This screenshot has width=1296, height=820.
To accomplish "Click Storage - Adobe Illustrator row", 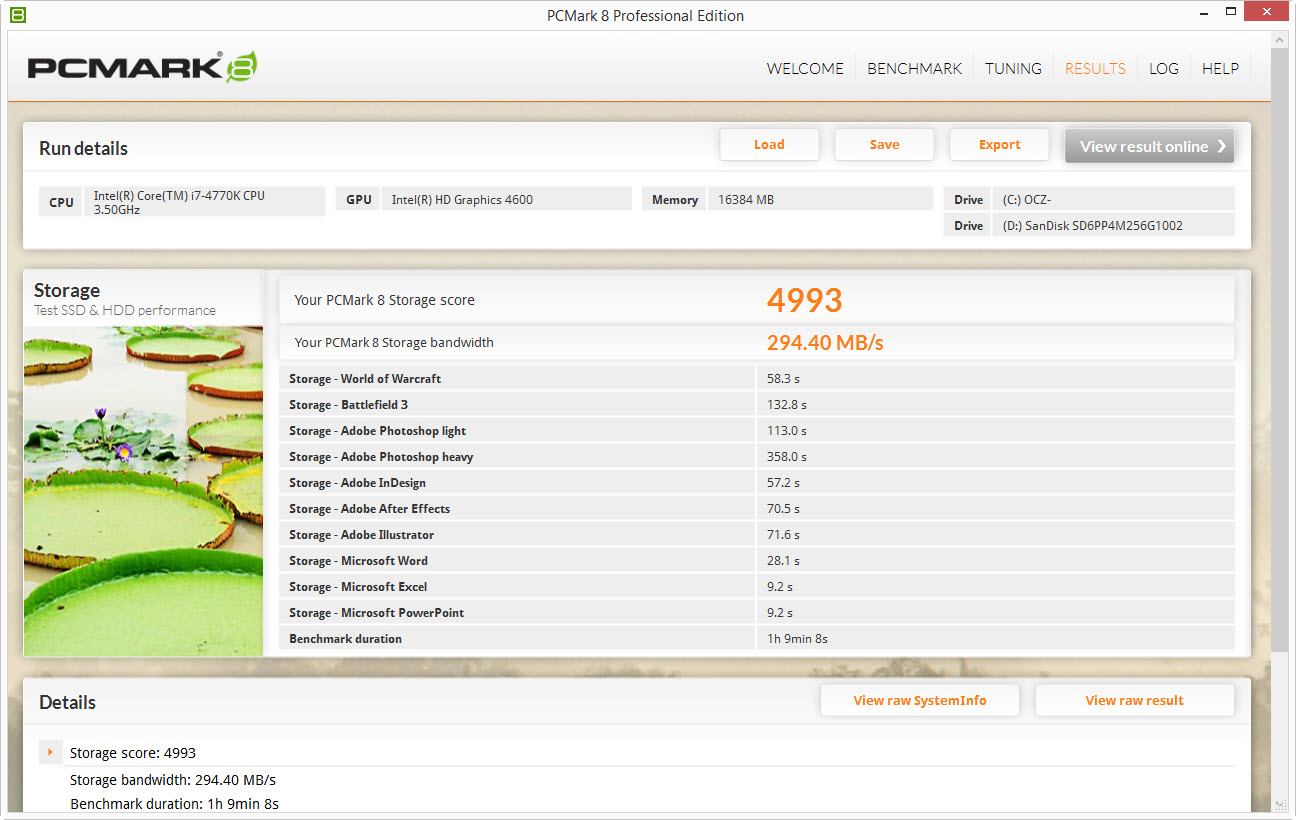I will (757, 535).
